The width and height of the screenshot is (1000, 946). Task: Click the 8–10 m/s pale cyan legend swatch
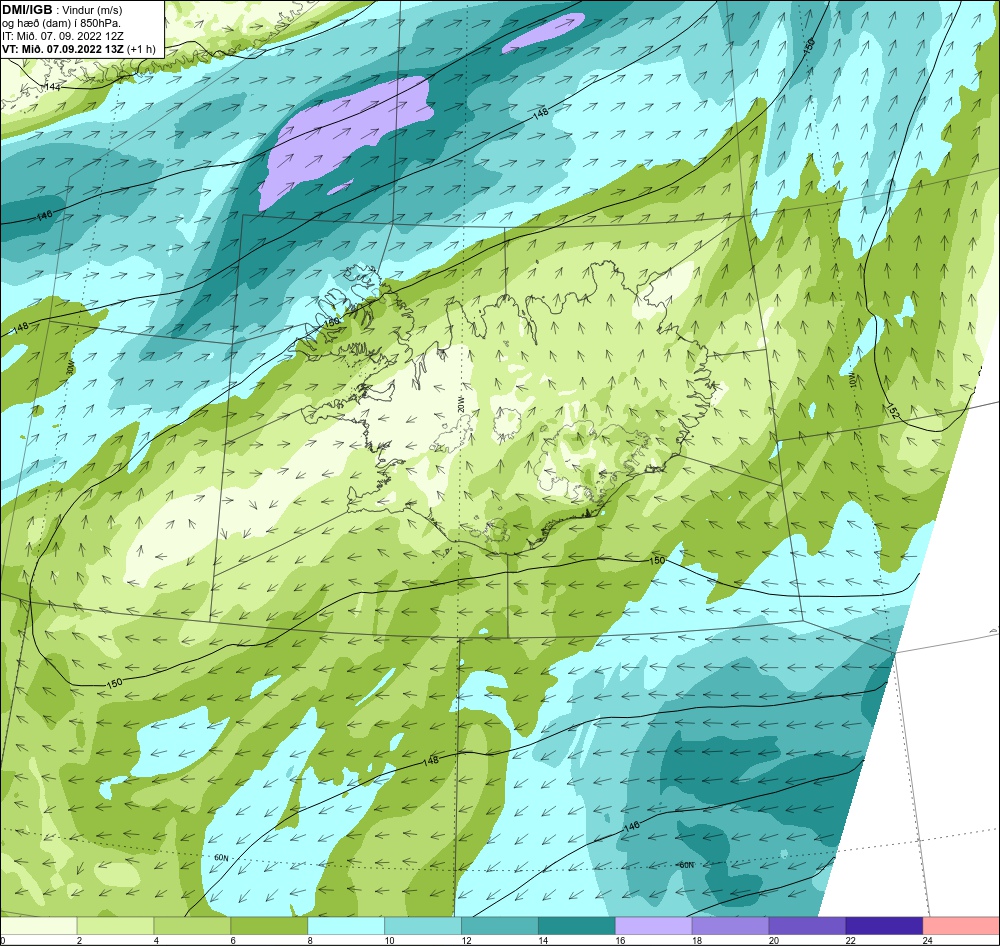point(346,925)
